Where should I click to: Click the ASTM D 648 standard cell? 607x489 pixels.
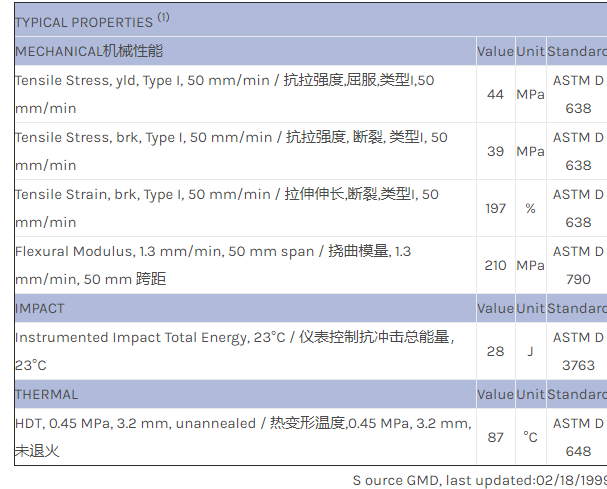(578, 437)
